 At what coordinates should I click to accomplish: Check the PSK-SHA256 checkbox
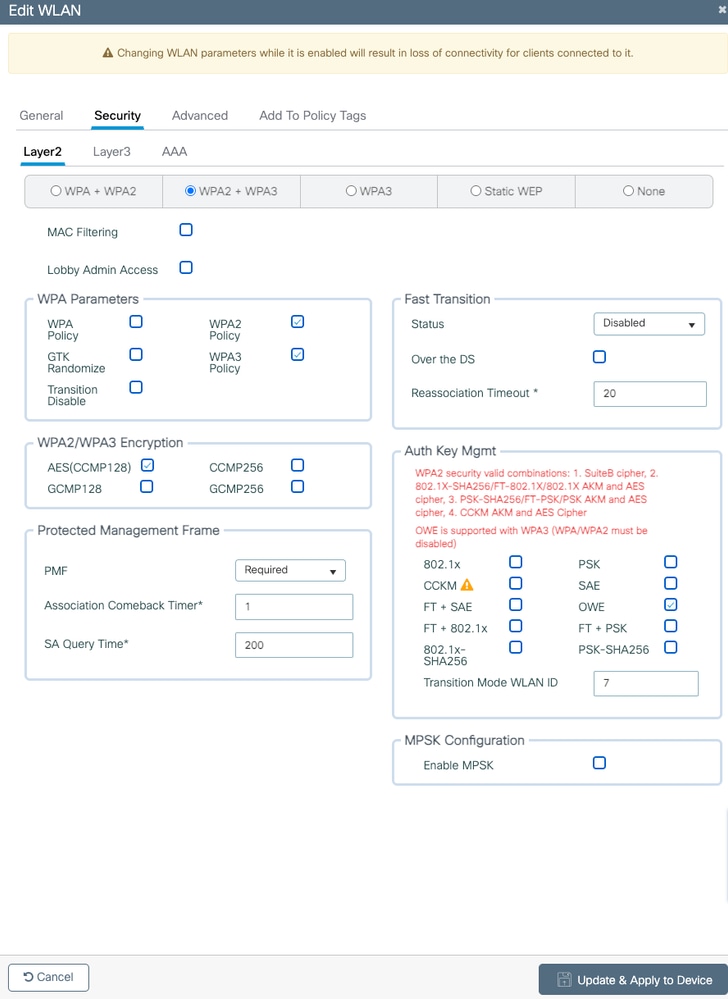[x=671, y=647]
